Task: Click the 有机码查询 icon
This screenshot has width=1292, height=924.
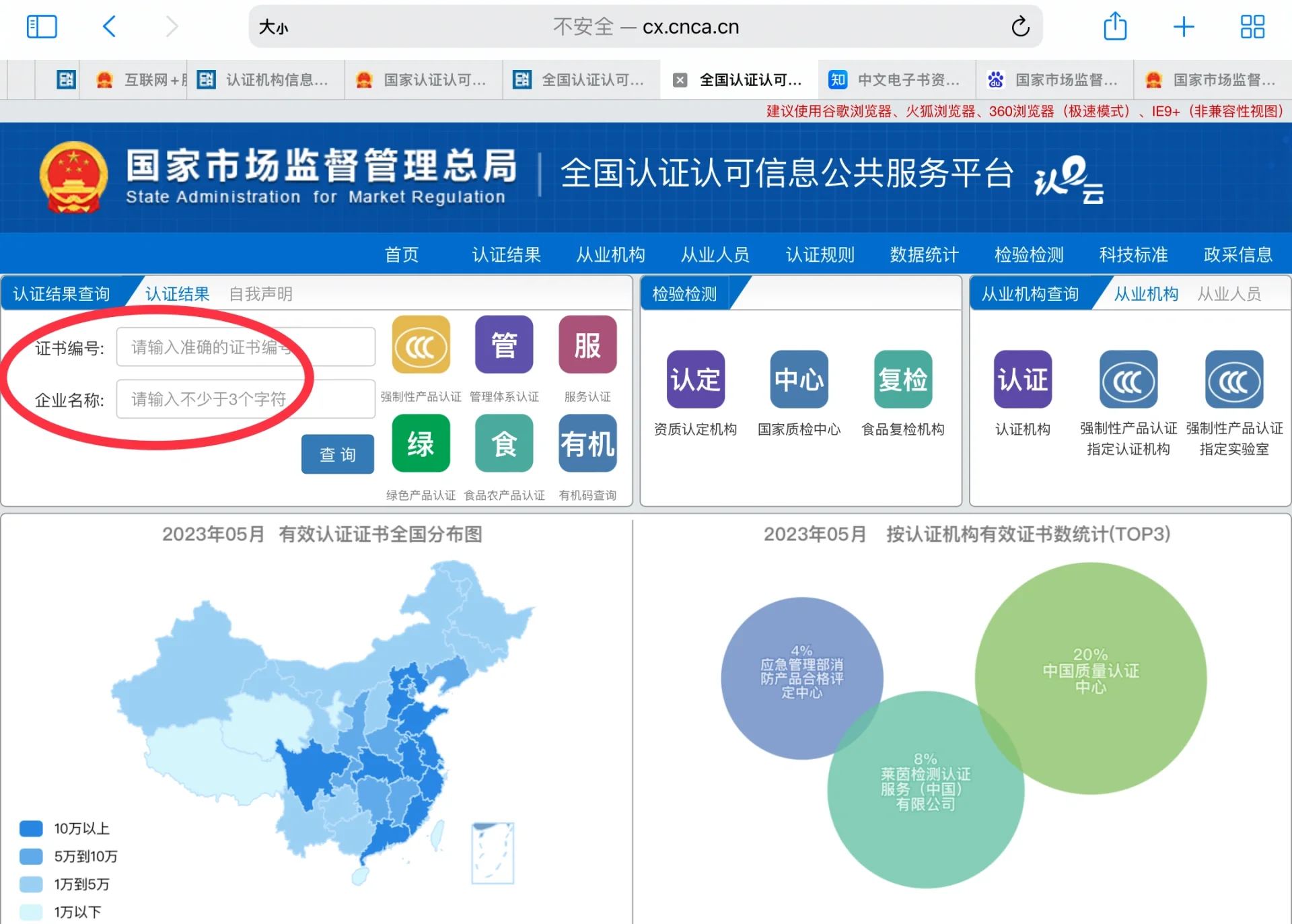Action: pos(587,443)
